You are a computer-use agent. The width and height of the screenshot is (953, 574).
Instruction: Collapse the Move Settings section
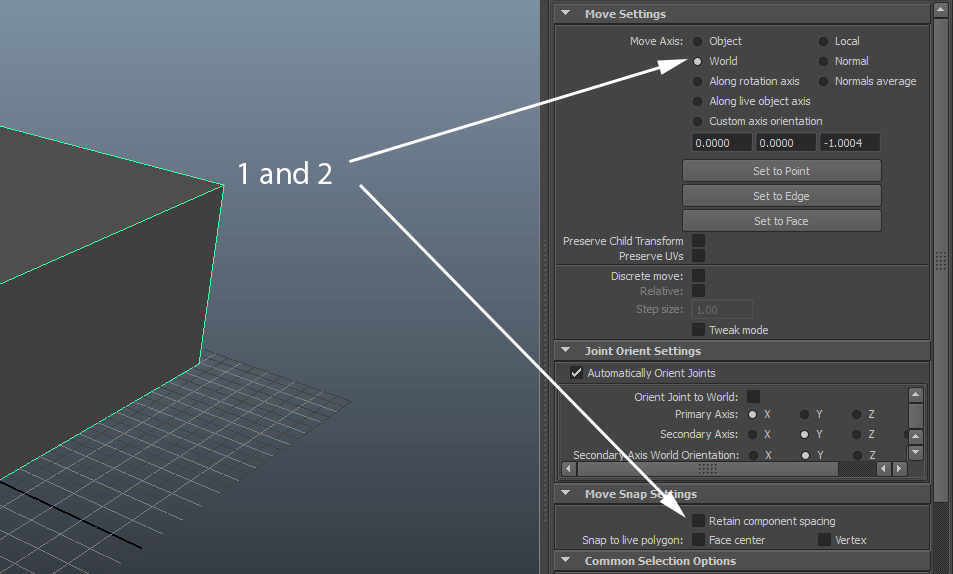tap(566, 13)
